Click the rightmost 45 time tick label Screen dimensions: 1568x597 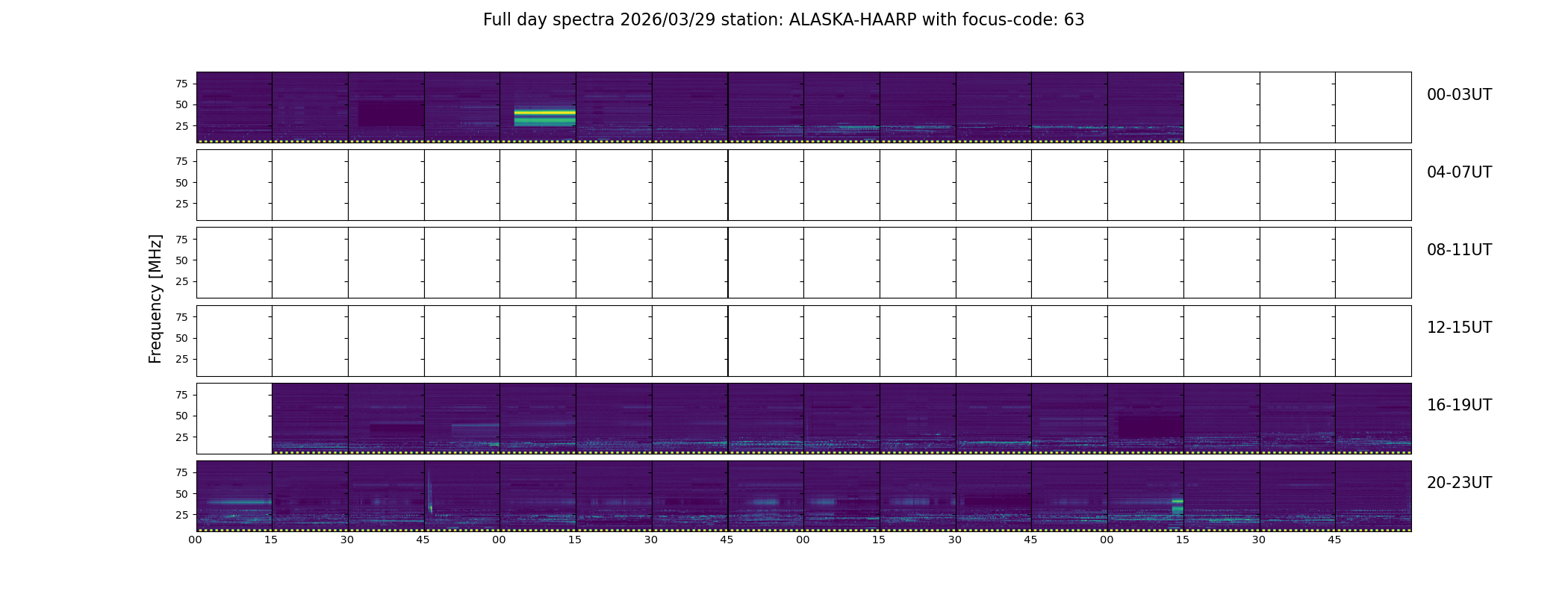click(1334, 540)
